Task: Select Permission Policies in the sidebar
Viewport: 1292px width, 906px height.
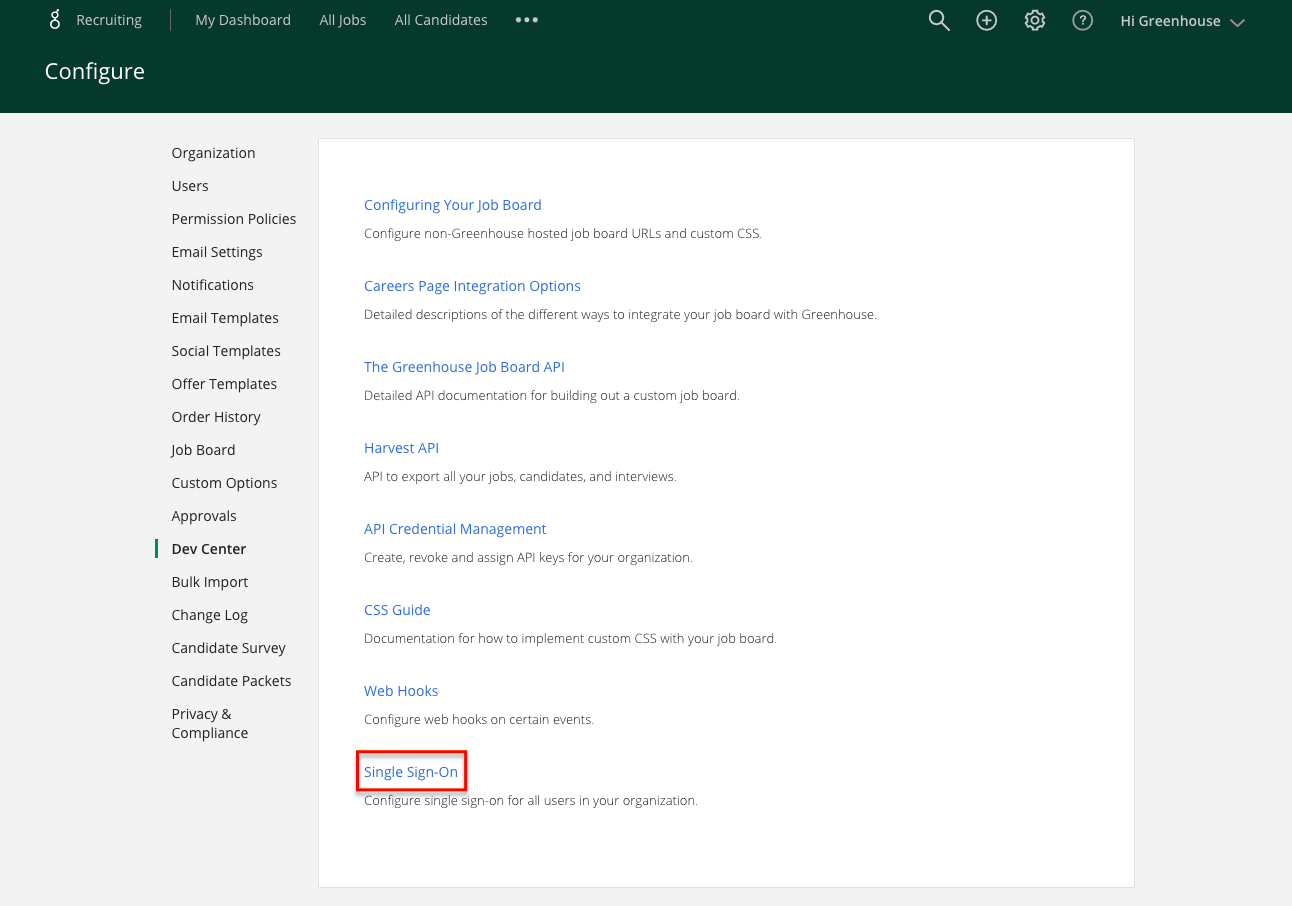Action: click(234, 219)
